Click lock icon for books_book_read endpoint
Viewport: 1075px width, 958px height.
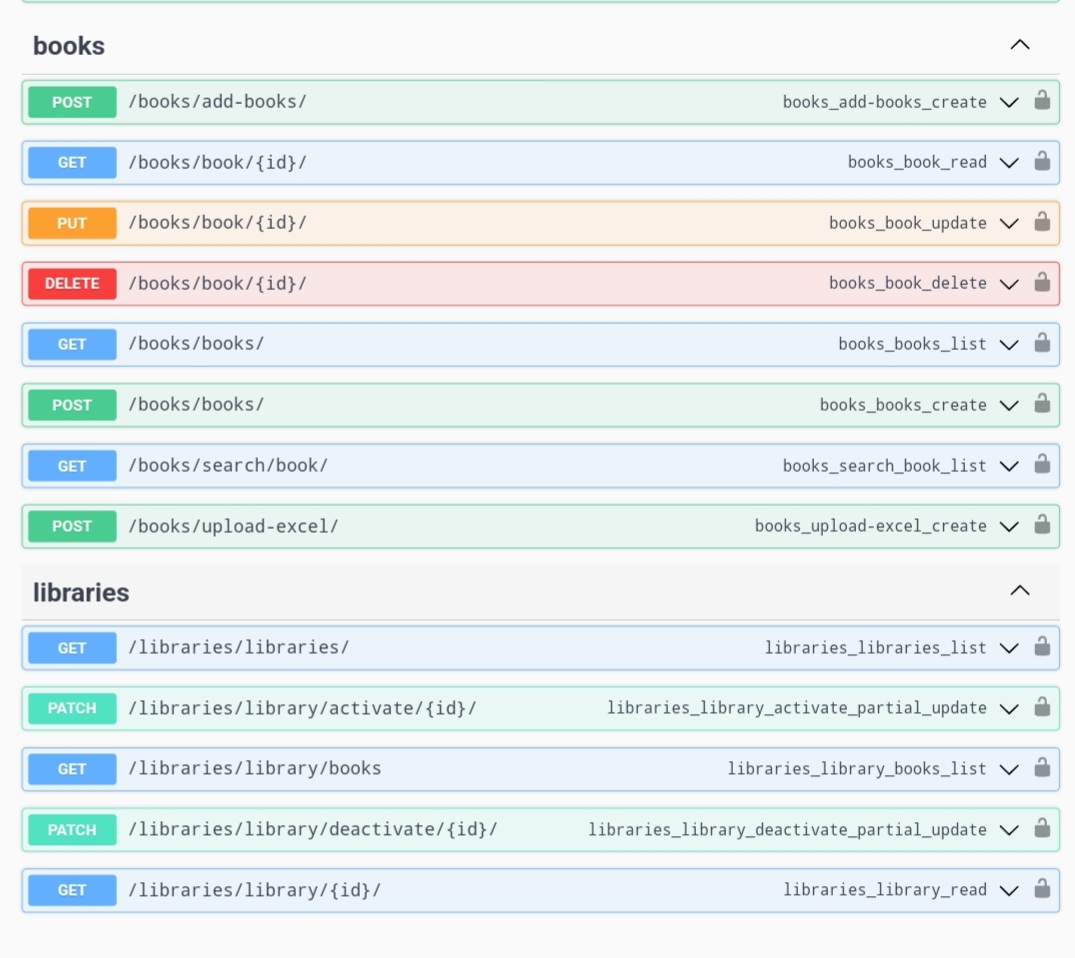coord(1042,162)
